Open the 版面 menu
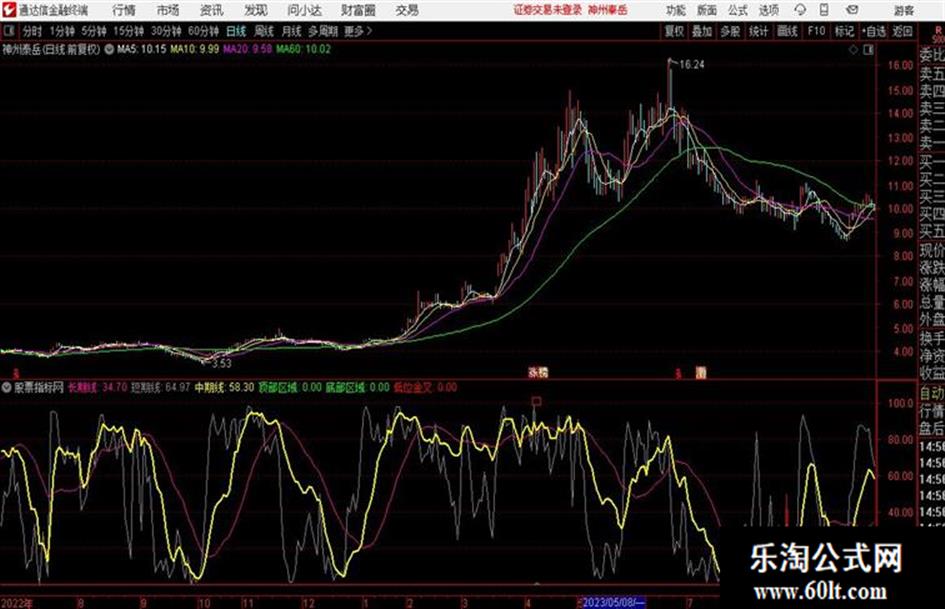 707,10
